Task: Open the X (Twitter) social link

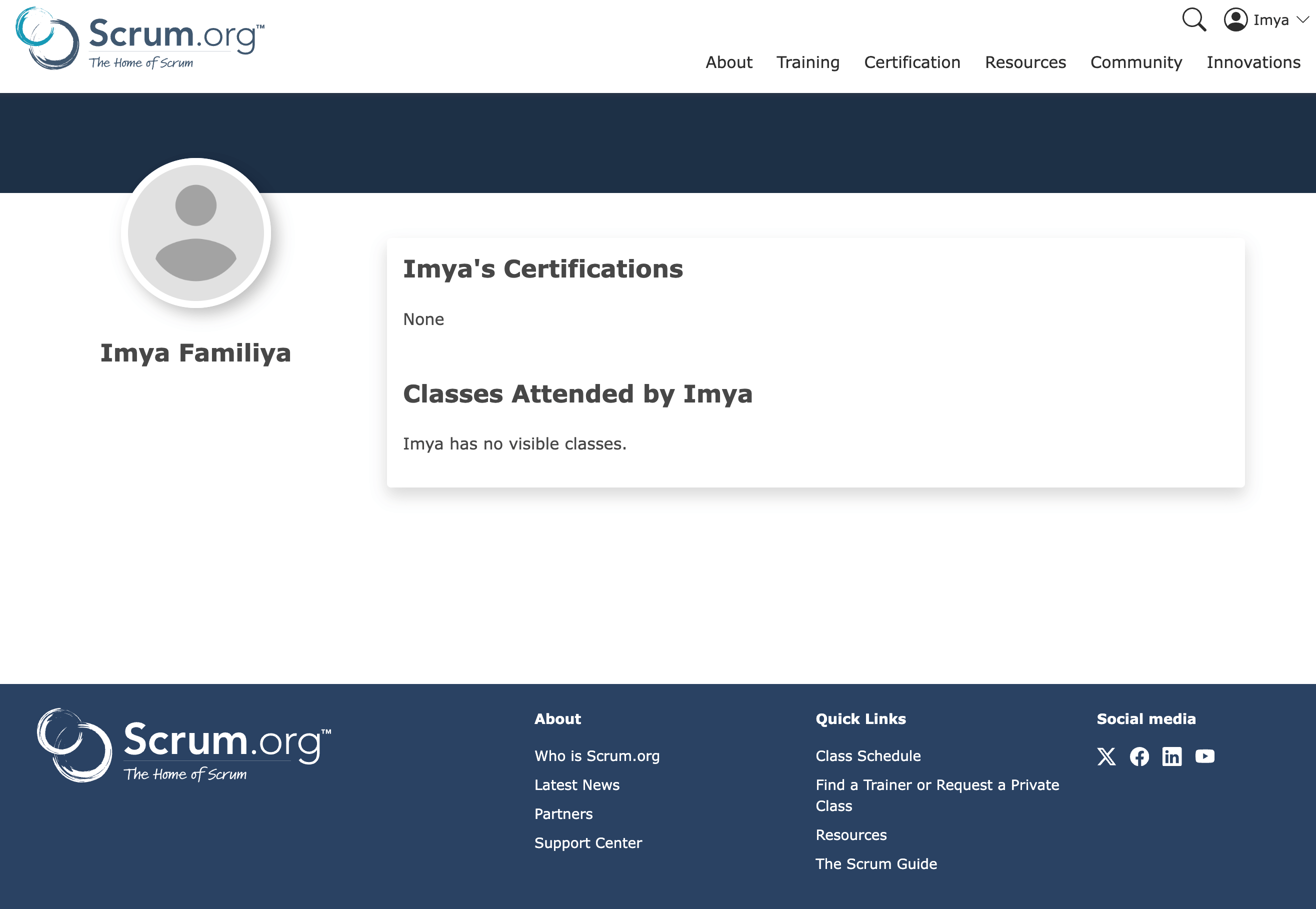Action: point(1106,756)
